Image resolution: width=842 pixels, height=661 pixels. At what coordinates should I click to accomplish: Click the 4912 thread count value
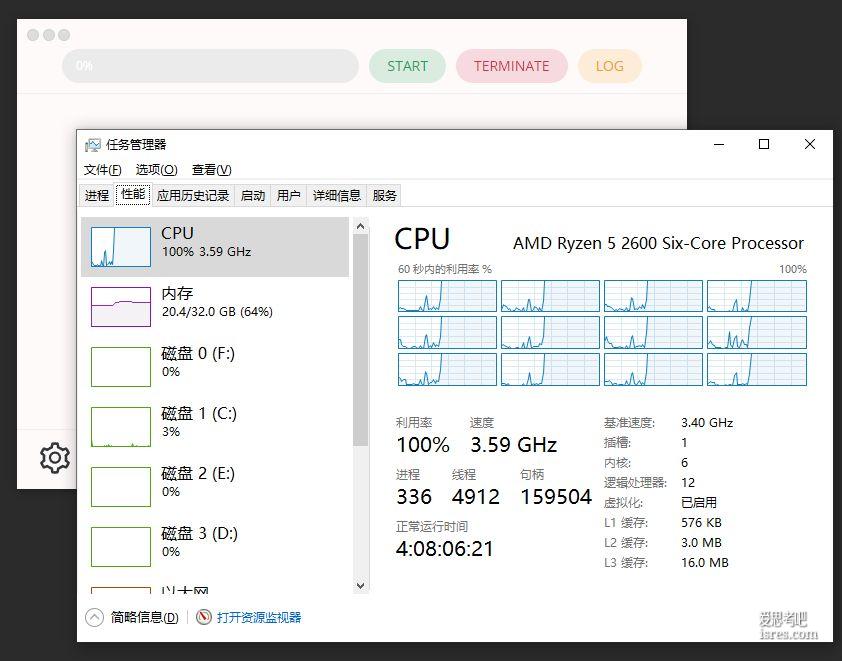tap(476, 497)
